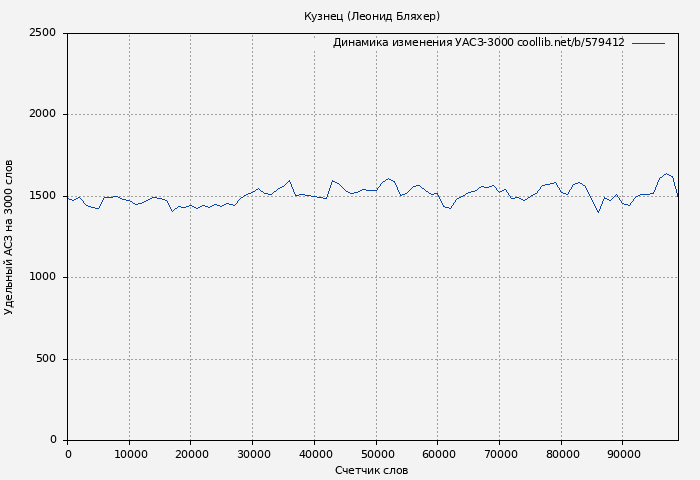The image size is (700, 480).
Task: Click the Y-axis label Удельный АСЗ
Action: (9, 237)
